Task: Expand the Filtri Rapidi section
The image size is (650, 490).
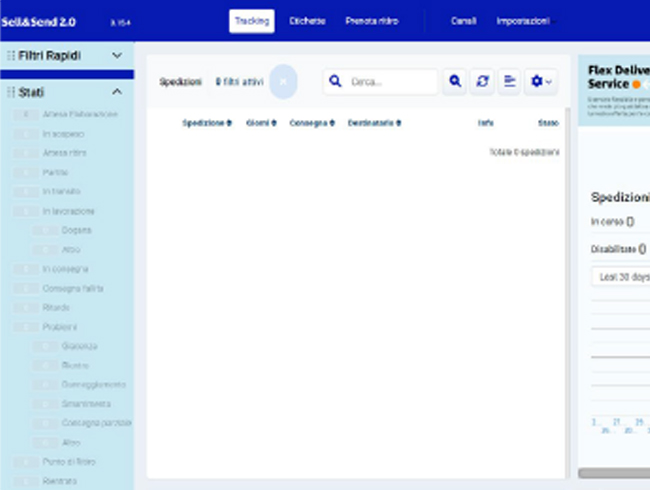Action: pyautogui.click(x=116, y=56)
